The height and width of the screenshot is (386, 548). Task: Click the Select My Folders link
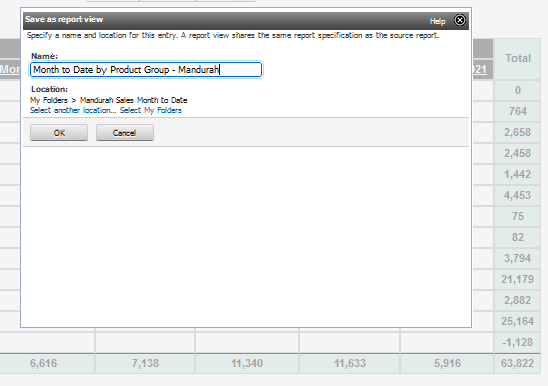coord(151,110)
